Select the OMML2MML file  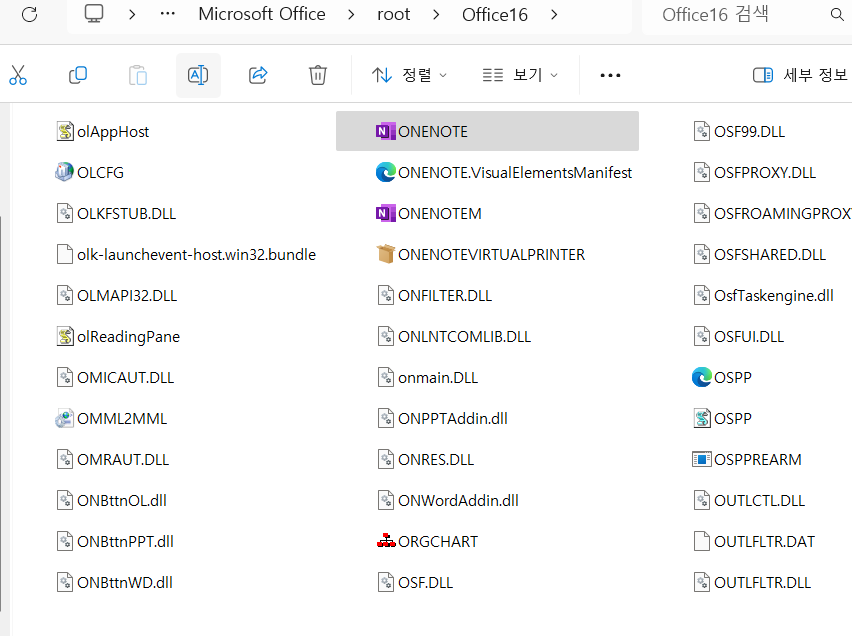click(x=111, y=419)
